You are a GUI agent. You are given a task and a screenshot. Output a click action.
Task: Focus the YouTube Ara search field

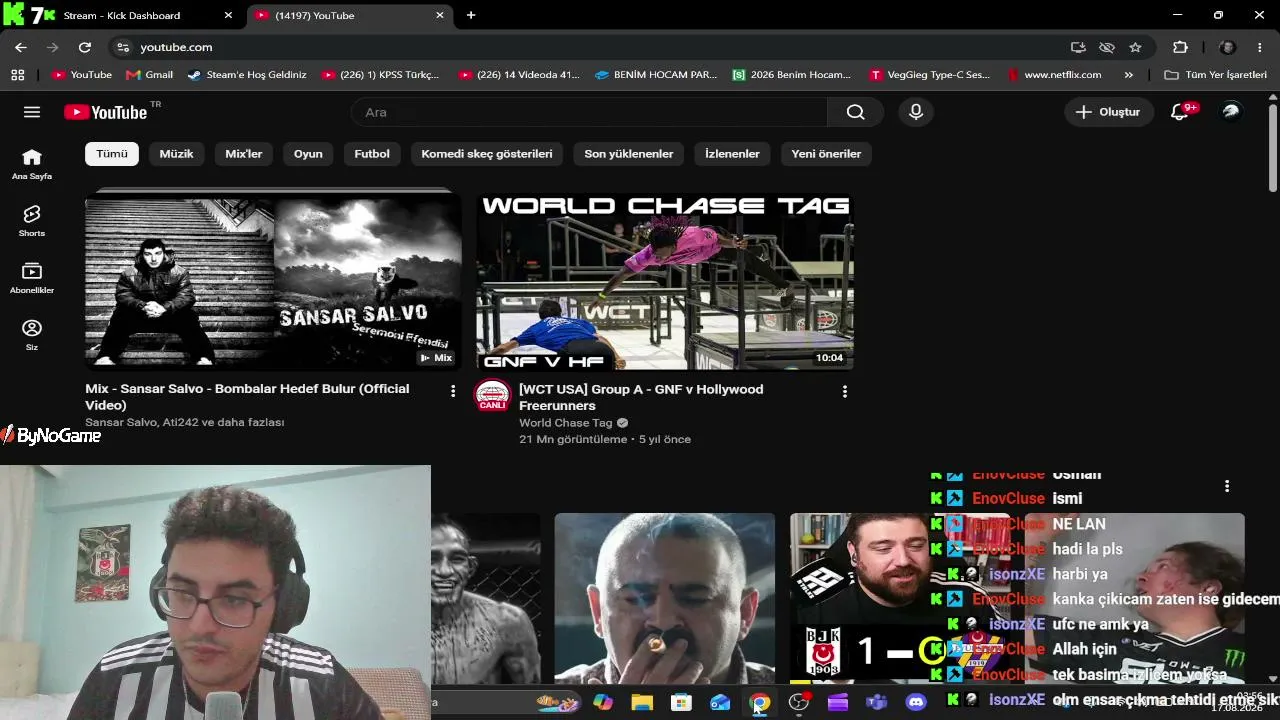[x=590, y=112]
